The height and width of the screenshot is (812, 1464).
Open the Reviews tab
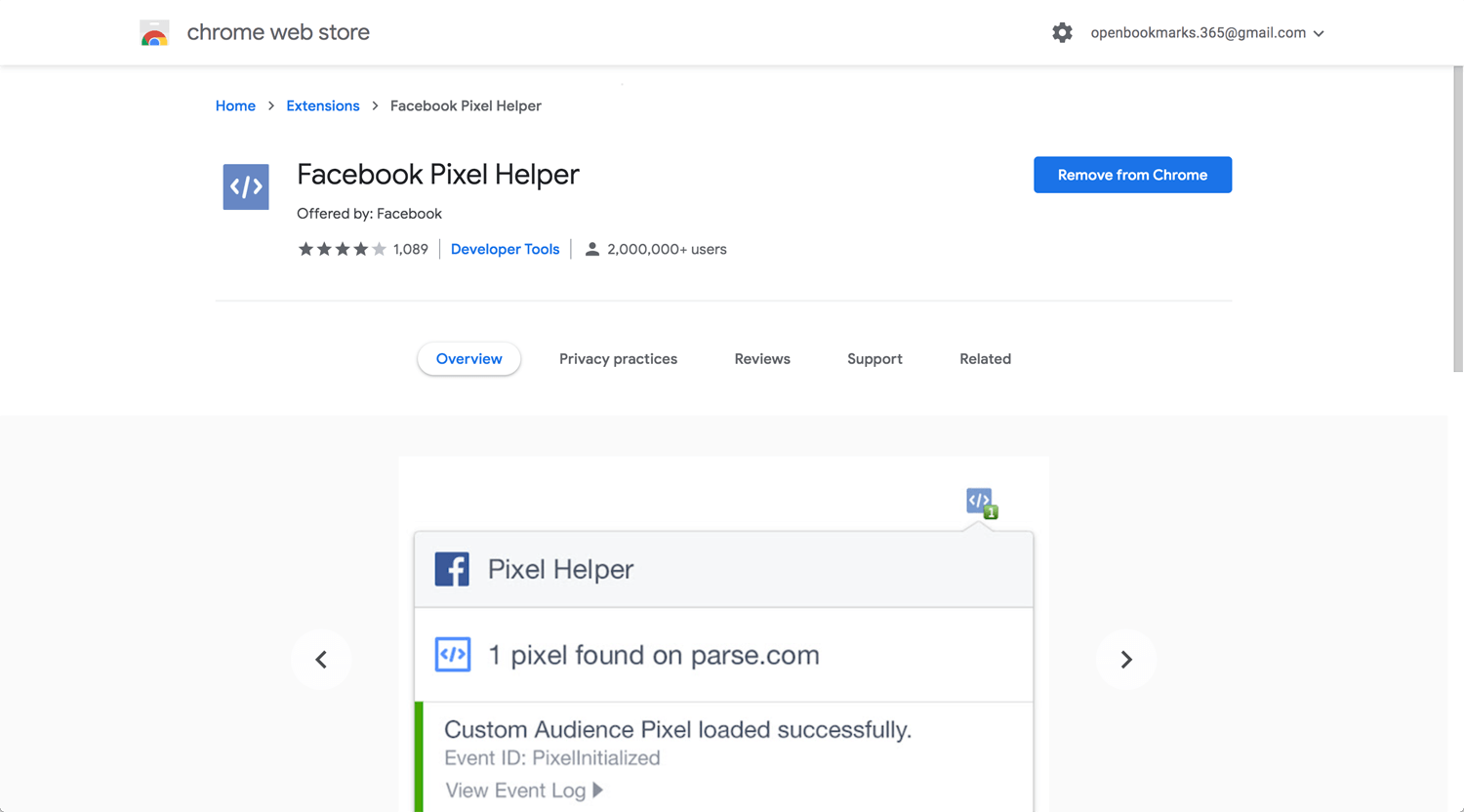(762, 359)
